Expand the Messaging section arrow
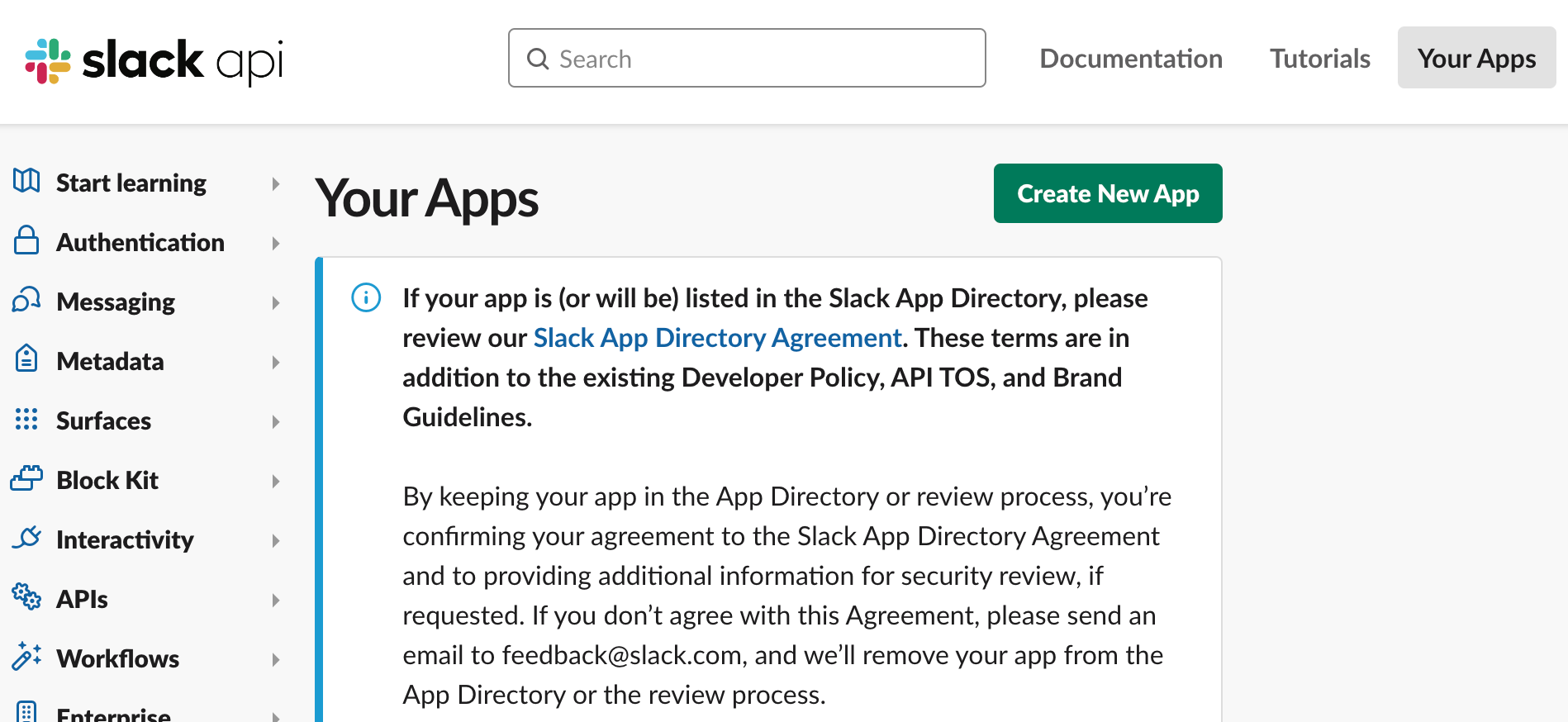 (x=276, y=302)
